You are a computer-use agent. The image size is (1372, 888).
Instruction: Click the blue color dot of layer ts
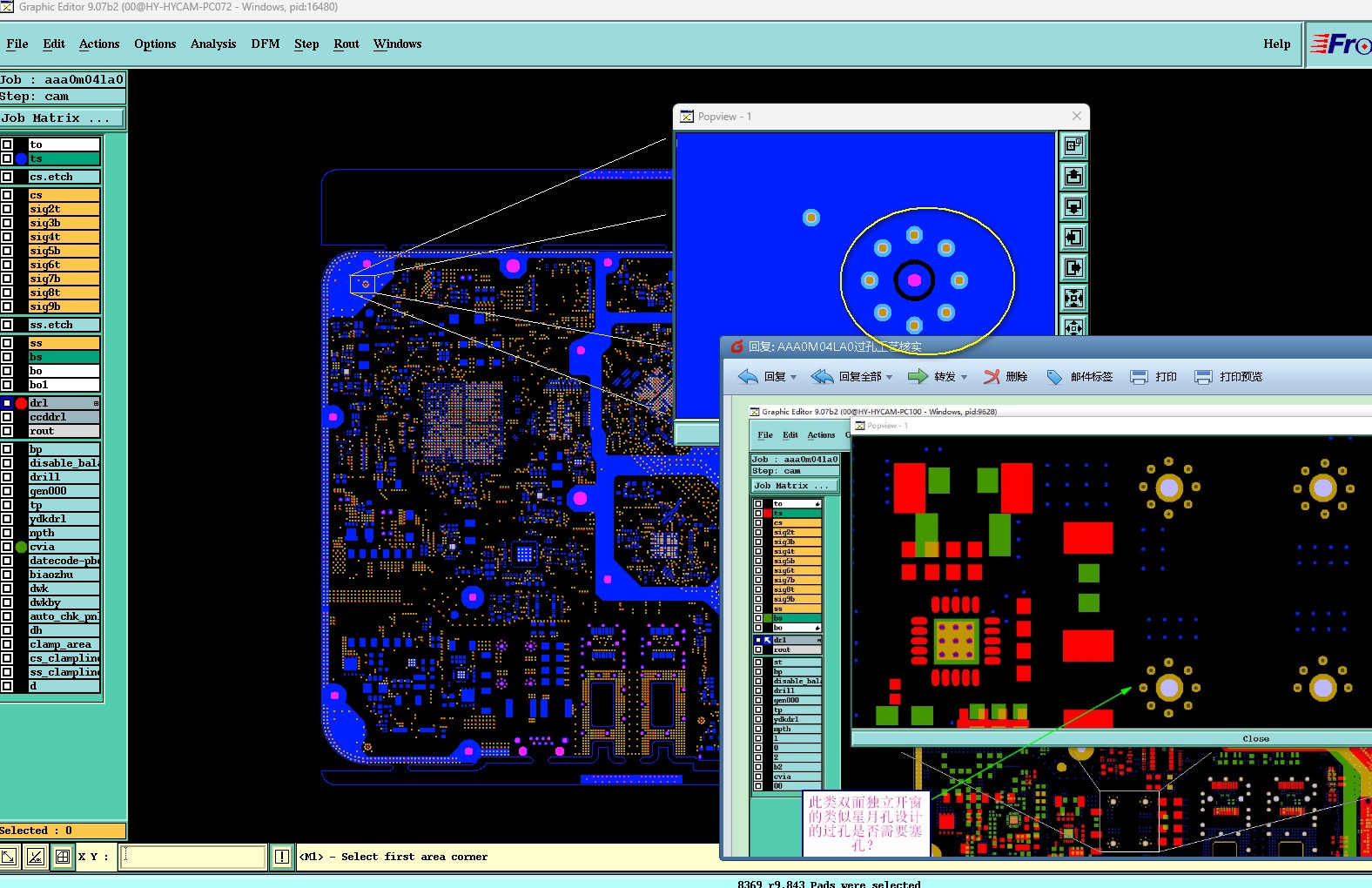(21, 158)
